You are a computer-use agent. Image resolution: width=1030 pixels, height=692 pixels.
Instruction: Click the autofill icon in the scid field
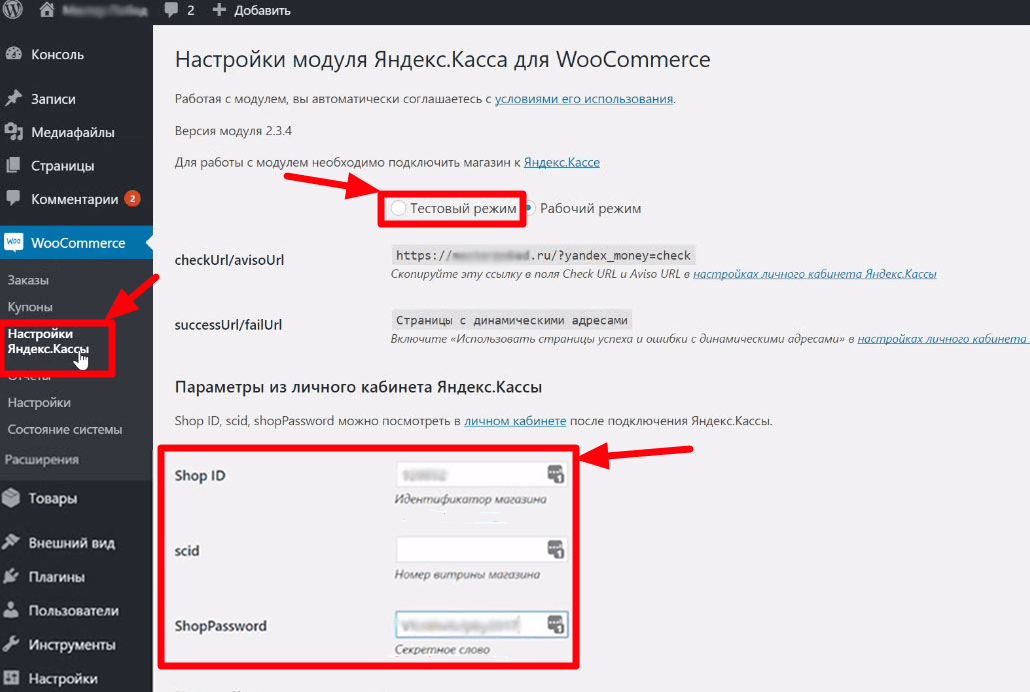[x=556, y=549]
